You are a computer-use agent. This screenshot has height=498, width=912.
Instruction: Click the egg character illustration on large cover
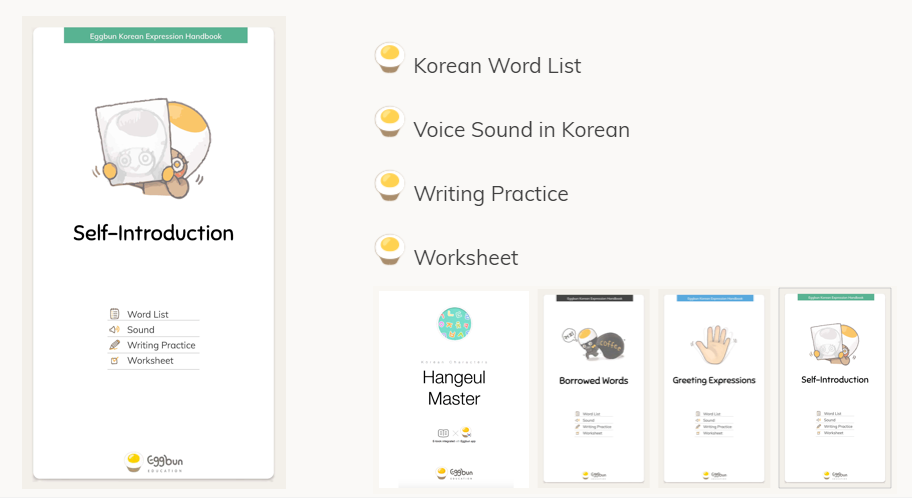point(153,146)
